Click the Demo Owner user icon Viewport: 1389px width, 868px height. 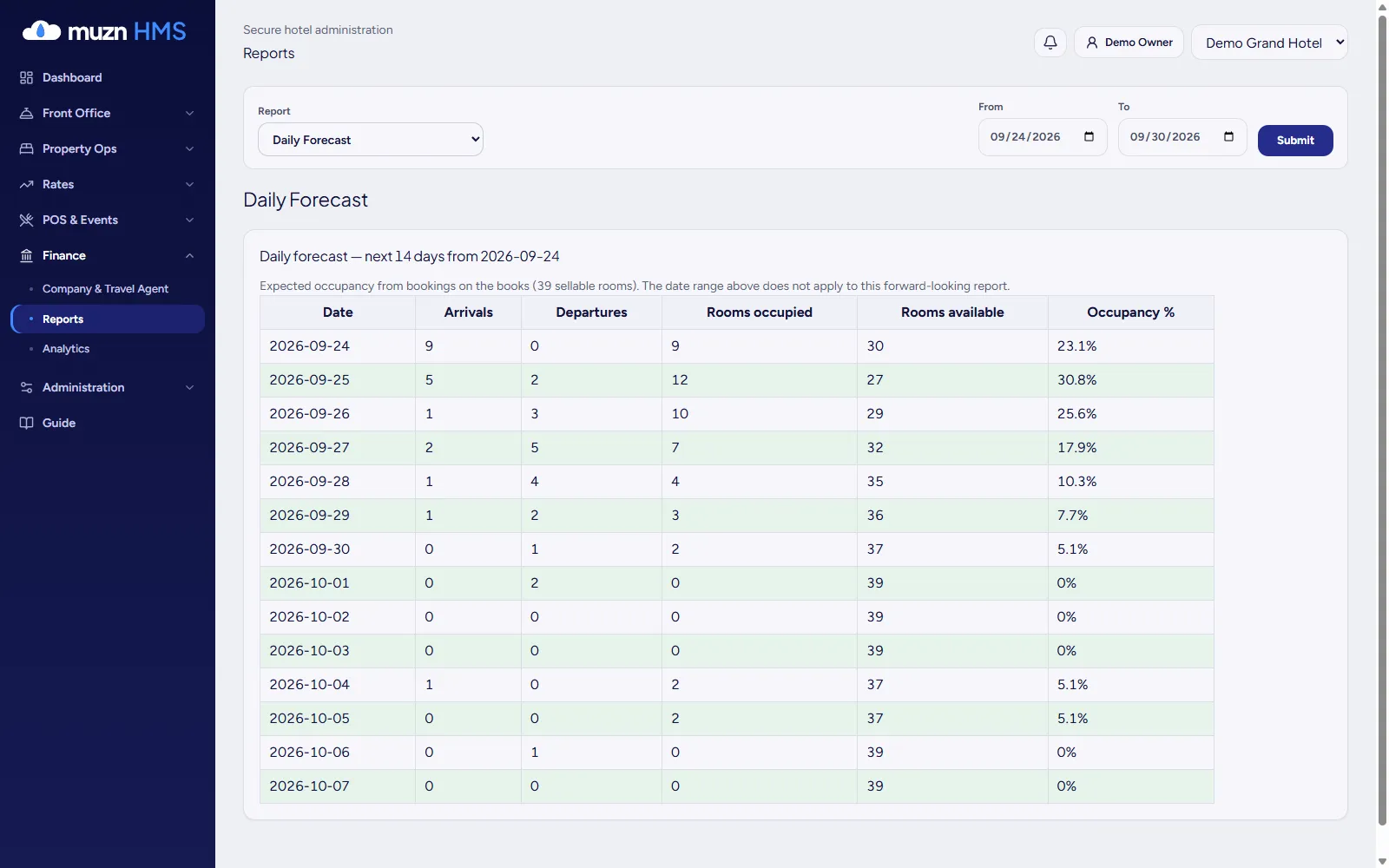click(1092, 42)
